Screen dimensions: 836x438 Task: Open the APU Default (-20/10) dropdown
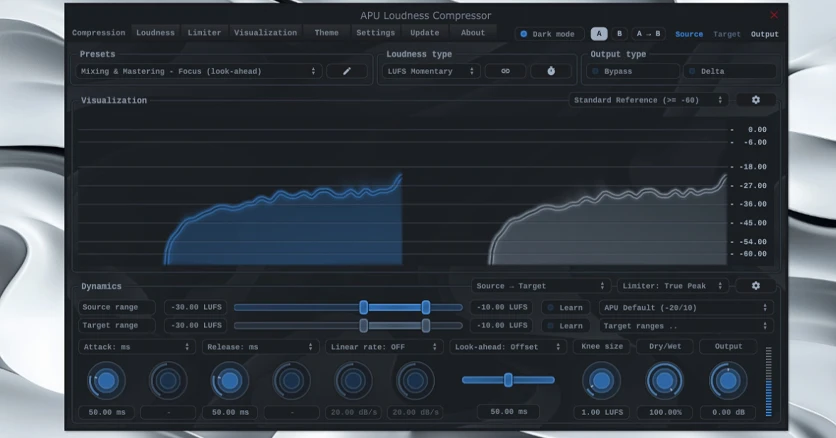[x=686, y=308]
